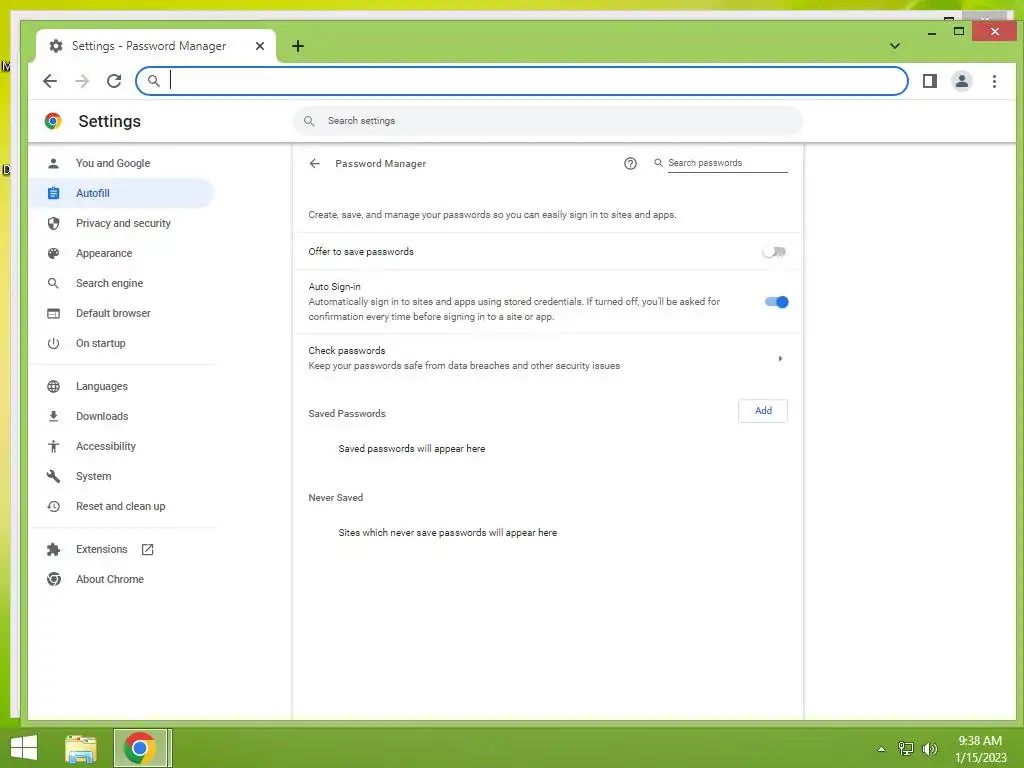The width and height of the screenshot is (1024, 768).
Task: Expand Check passwords arrow
Action: click(x=780, y=359)
